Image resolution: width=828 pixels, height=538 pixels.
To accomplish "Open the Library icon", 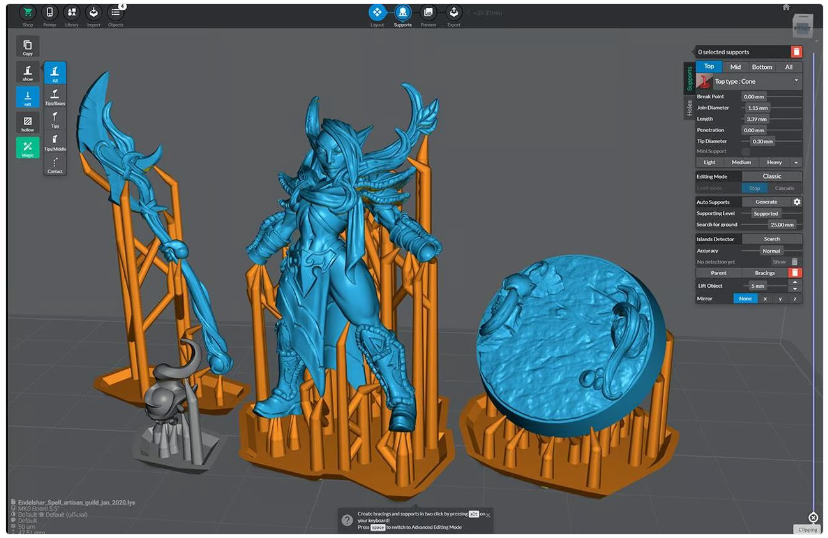I will 72,13.
